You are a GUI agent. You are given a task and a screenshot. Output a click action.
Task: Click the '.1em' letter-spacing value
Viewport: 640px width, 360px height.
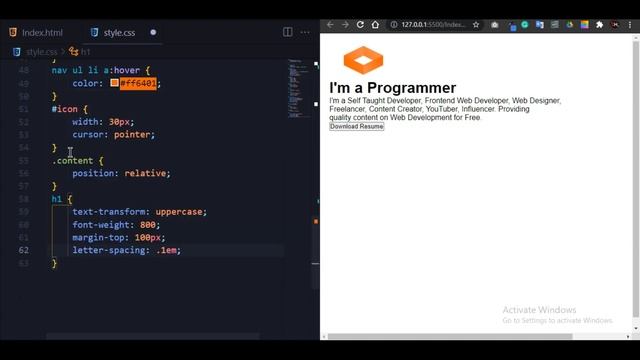166,250
